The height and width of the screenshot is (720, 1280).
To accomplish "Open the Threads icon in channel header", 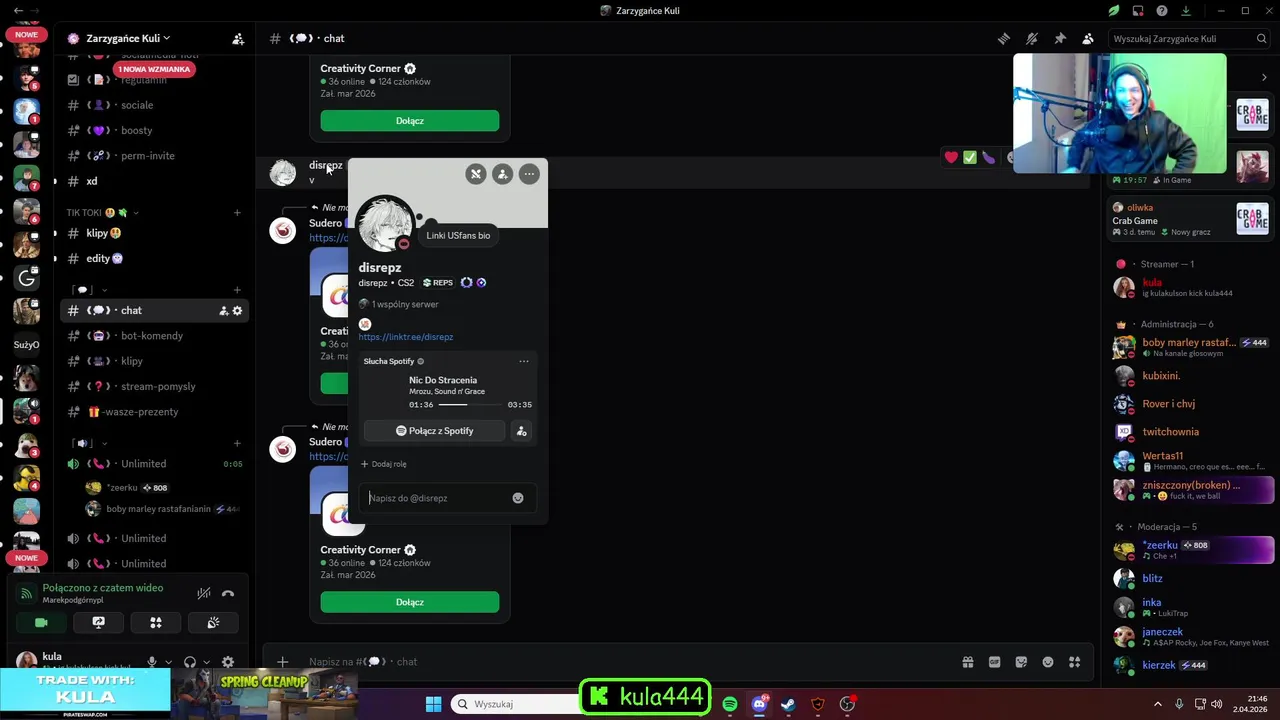I will point(1004,38).
